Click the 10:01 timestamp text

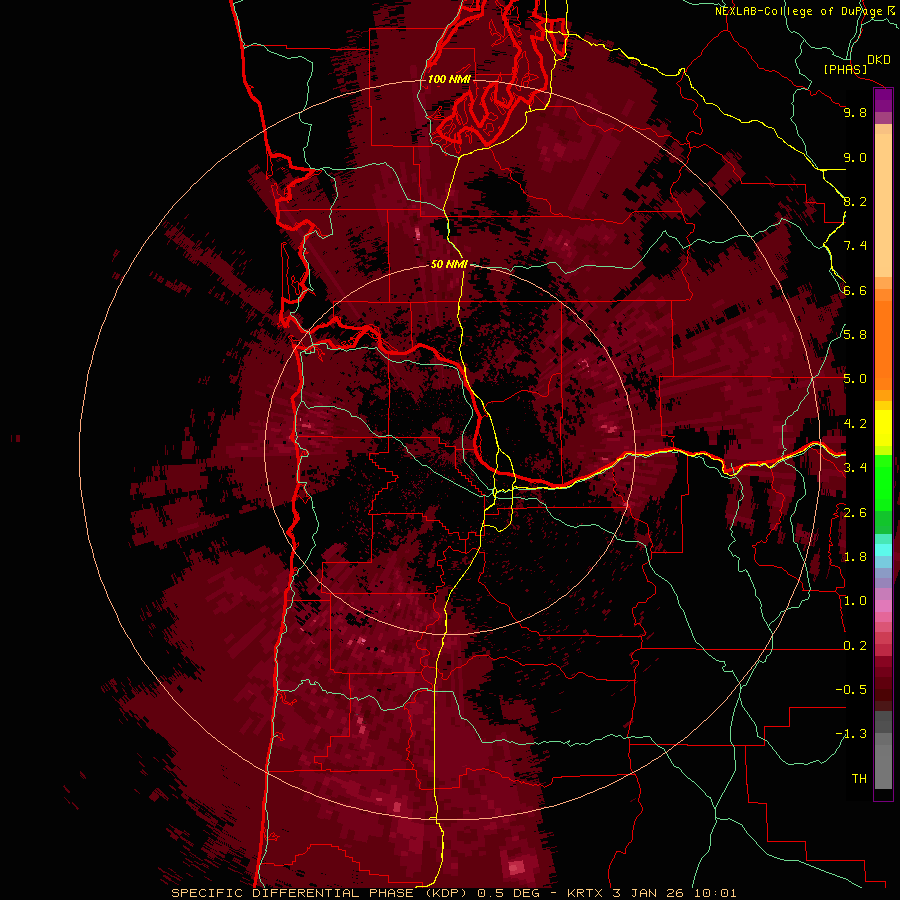point(715,893)
